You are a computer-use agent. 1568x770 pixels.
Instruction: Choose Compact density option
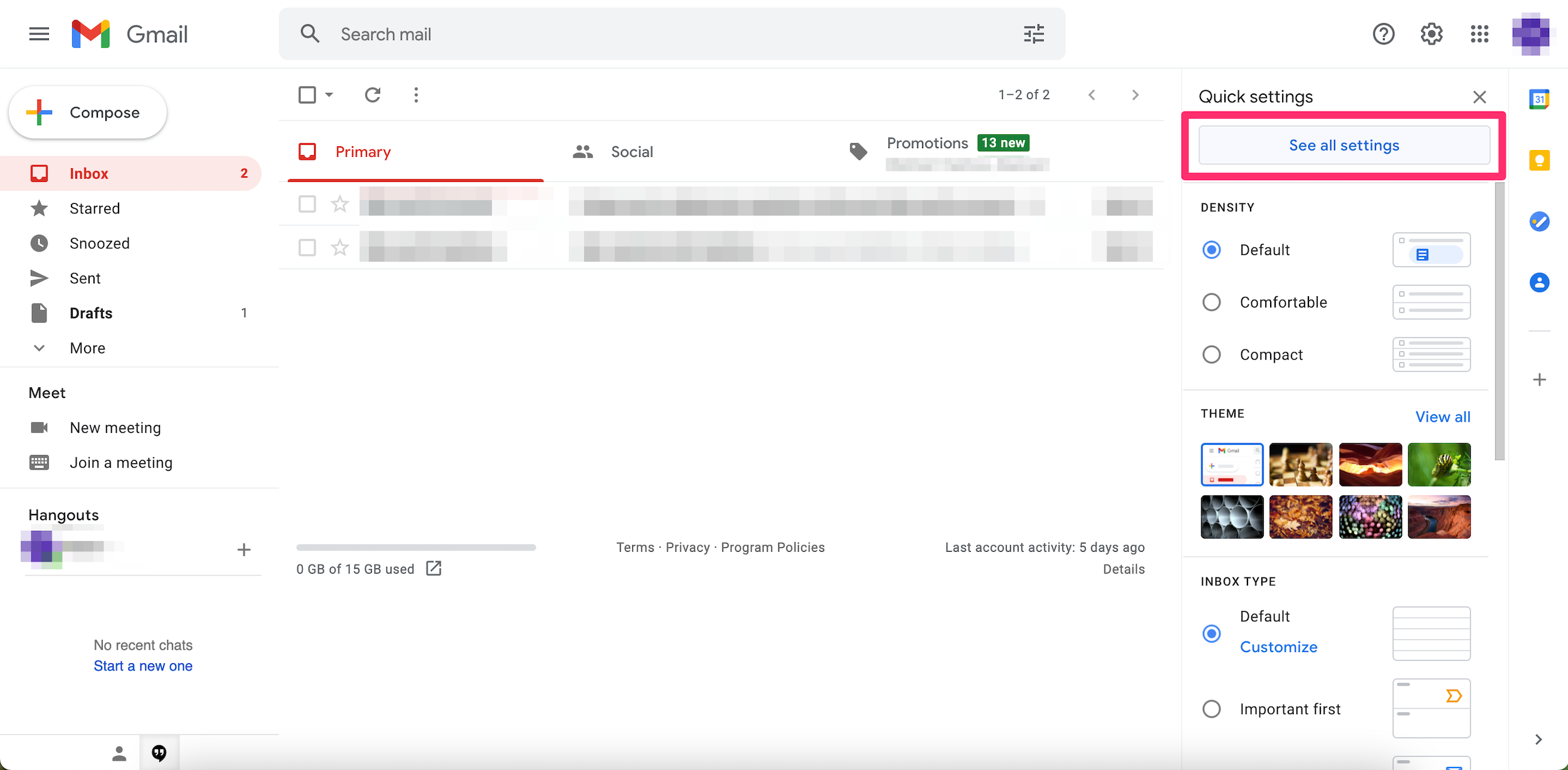tap(1212, 355)
